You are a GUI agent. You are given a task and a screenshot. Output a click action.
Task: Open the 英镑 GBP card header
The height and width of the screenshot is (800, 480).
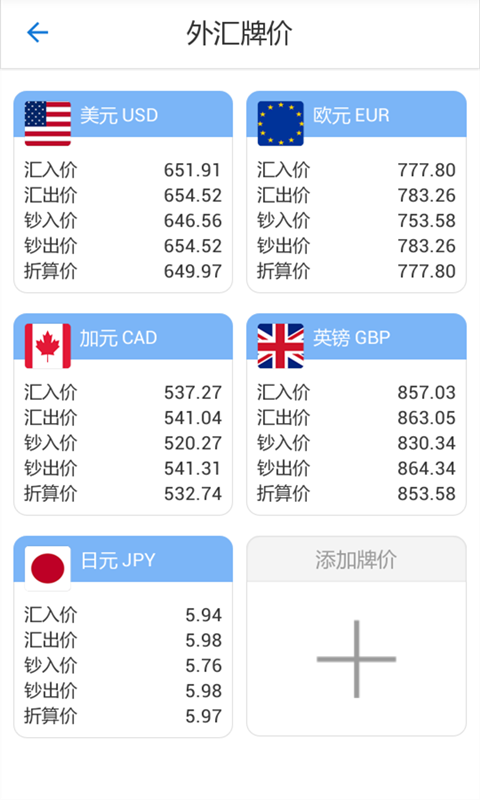click(x=357, y=337)
